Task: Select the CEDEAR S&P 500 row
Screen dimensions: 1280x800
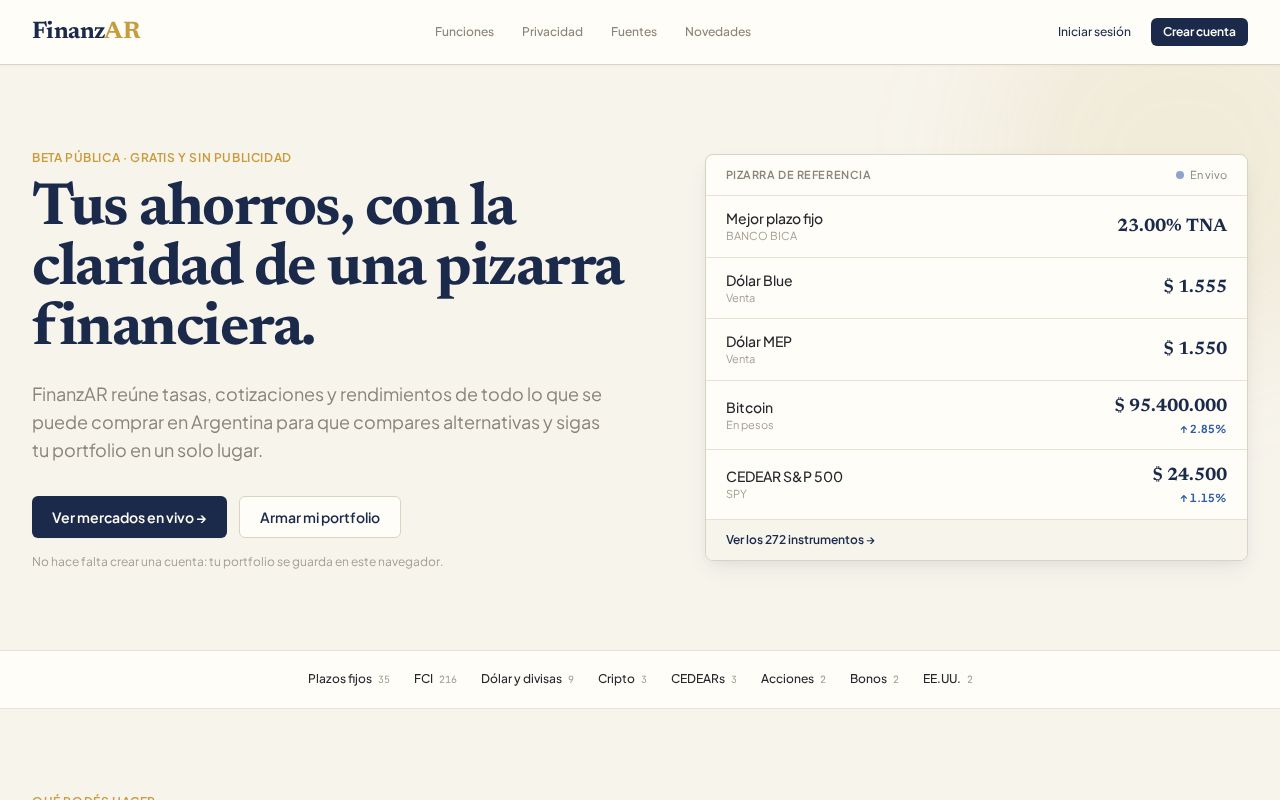Action: pyautogui.click(x=976, y=484)
